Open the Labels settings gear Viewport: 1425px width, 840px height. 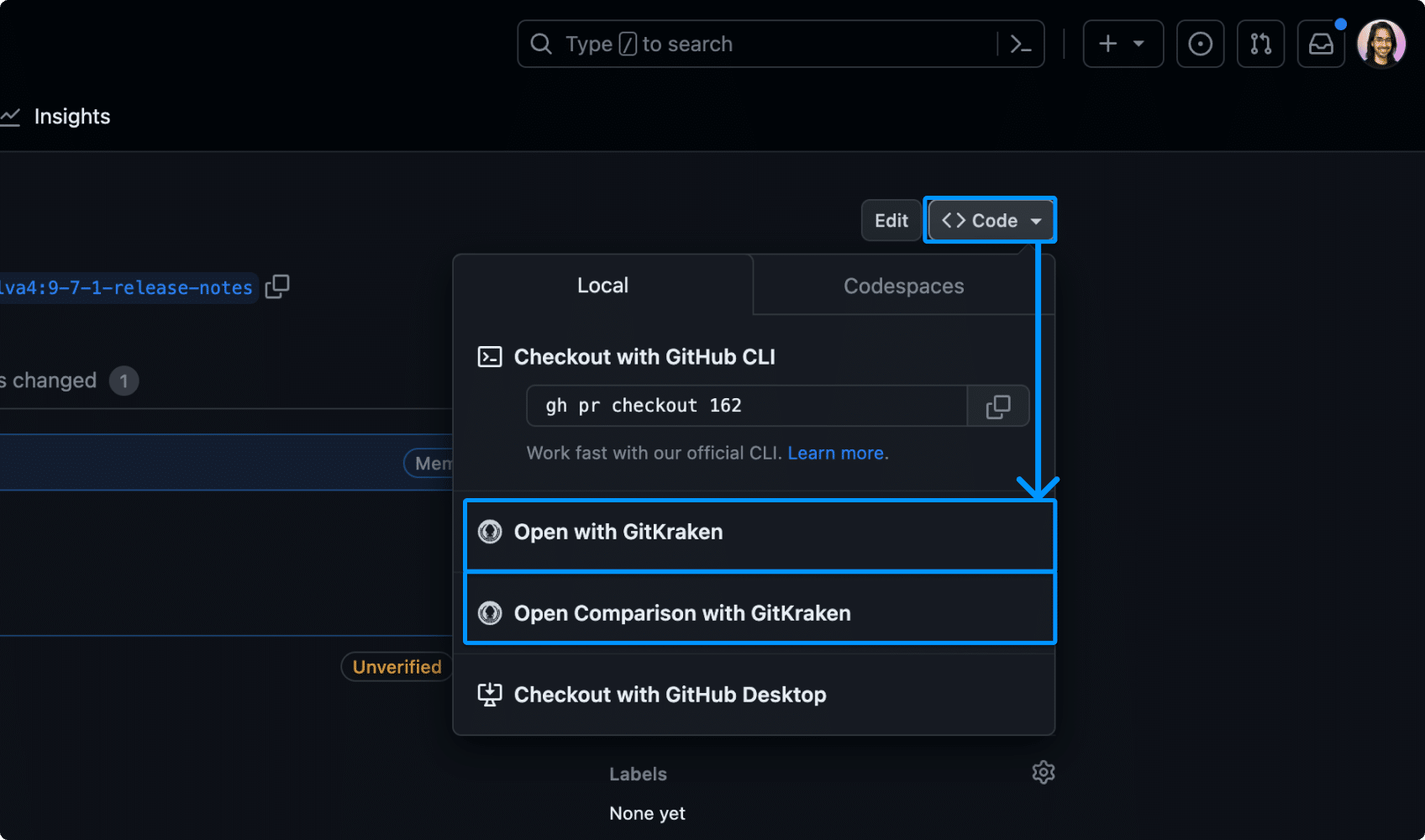(1043, 772)
